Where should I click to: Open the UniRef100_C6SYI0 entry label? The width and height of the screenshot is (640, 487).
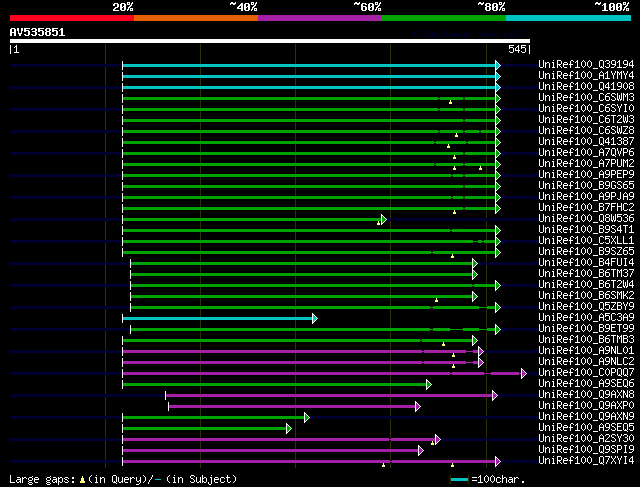coord(586,109)
